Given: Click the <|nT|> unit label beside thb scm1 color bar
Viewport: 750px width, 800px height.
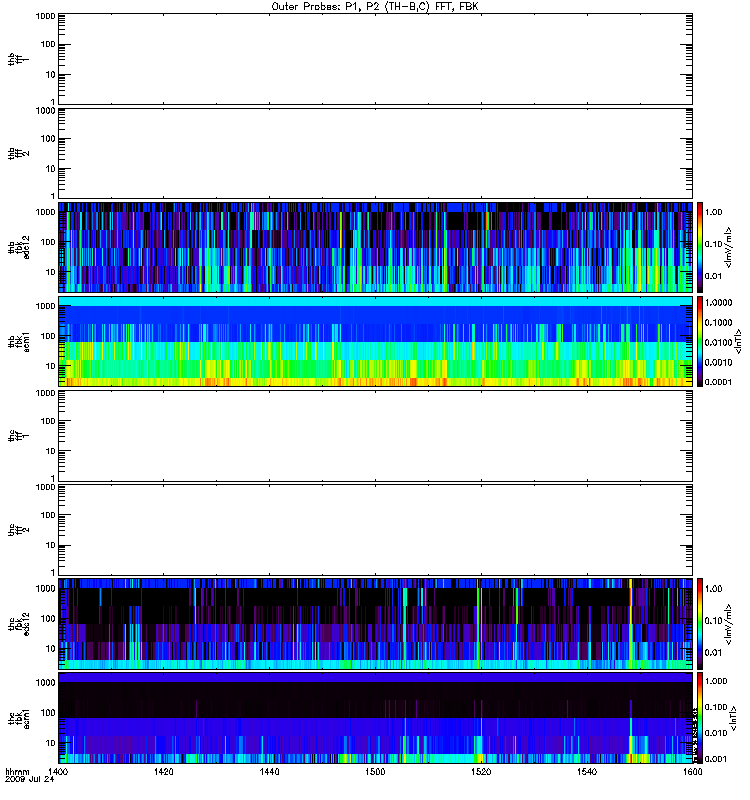Looking at the screenshot, I should click(738, 341).
